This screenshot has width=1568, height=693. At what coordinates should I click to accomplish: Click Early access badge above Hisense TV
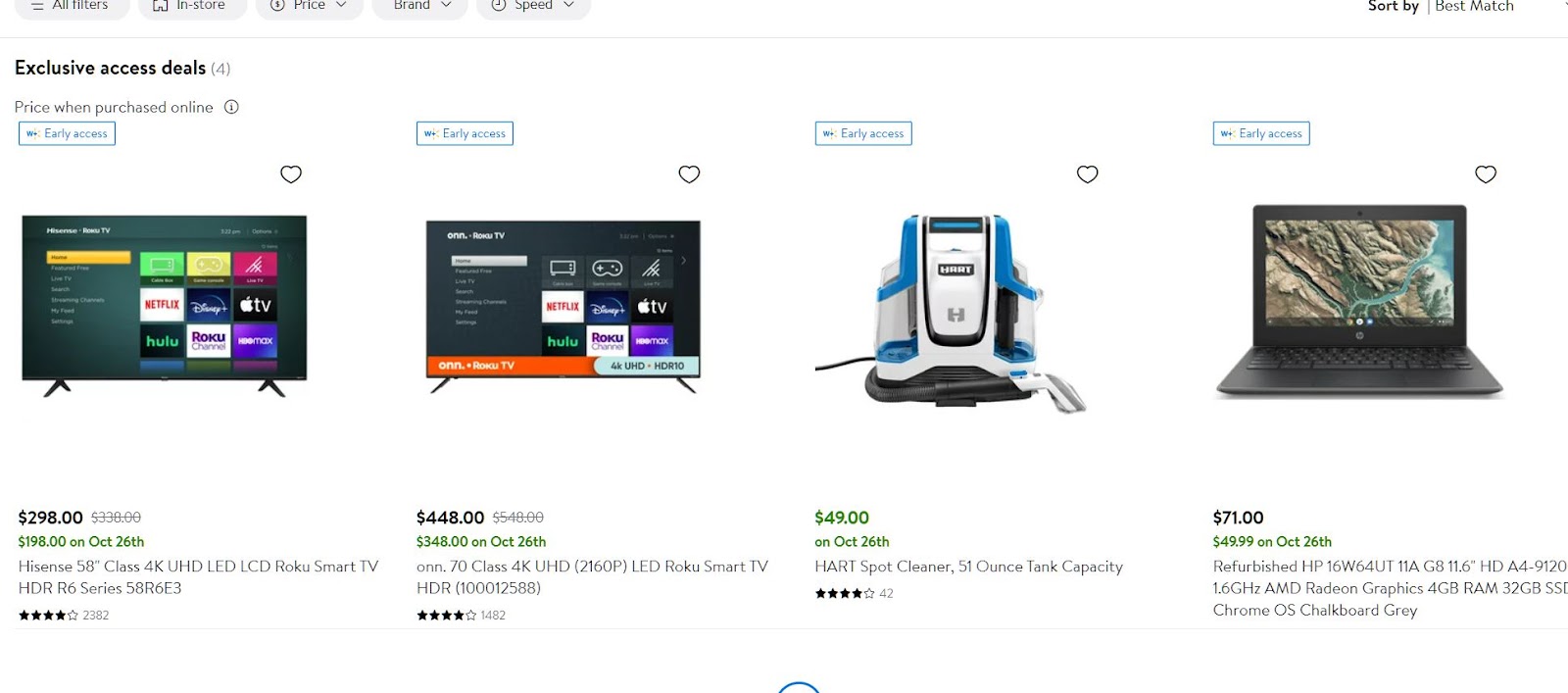(x=67, y=133)
